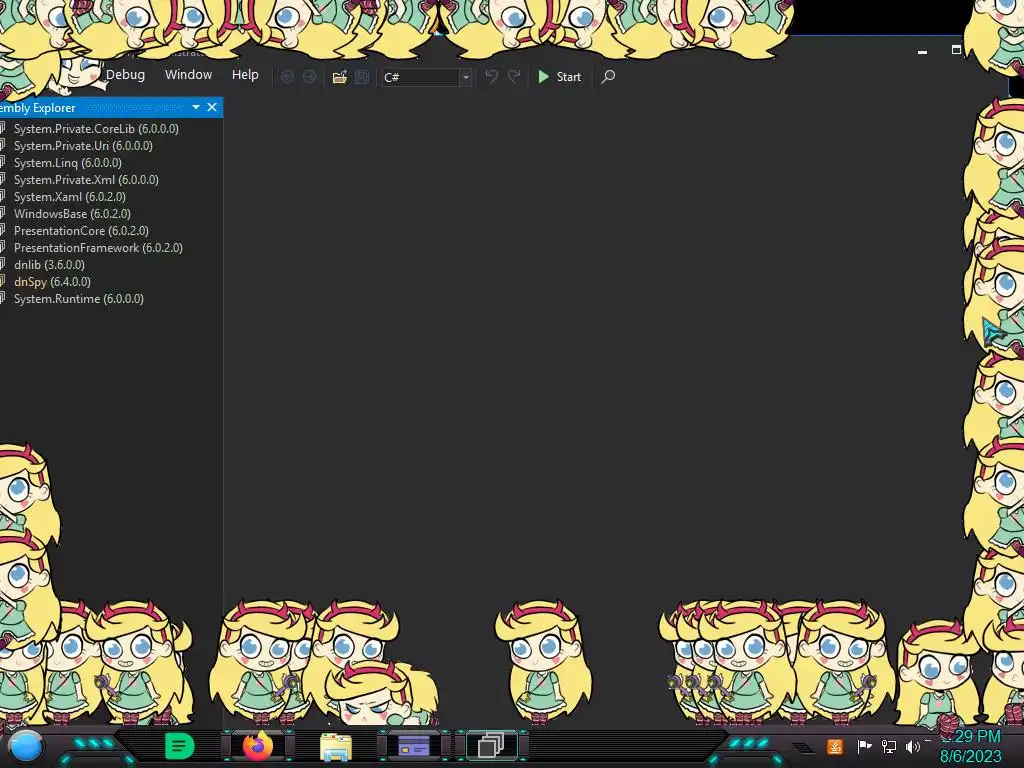
Task: Select System.Private.Xml (6.0.0.0) assembly
Action: coord(86,180)
